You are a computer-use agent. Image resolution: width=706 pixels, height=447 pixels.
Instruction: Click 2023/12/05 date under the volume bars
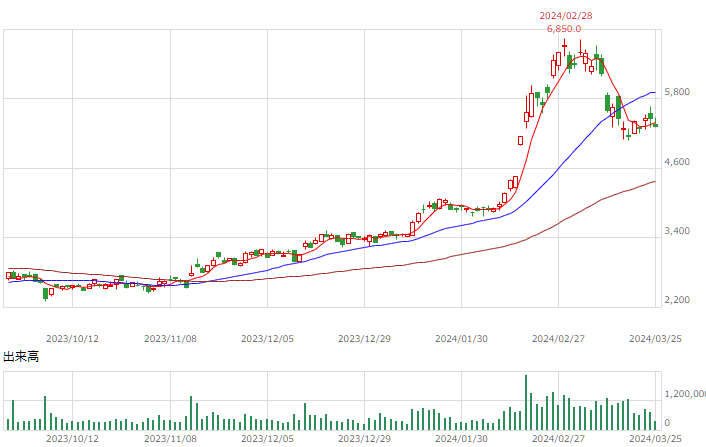pyautogui.click(x=267, y=438)
